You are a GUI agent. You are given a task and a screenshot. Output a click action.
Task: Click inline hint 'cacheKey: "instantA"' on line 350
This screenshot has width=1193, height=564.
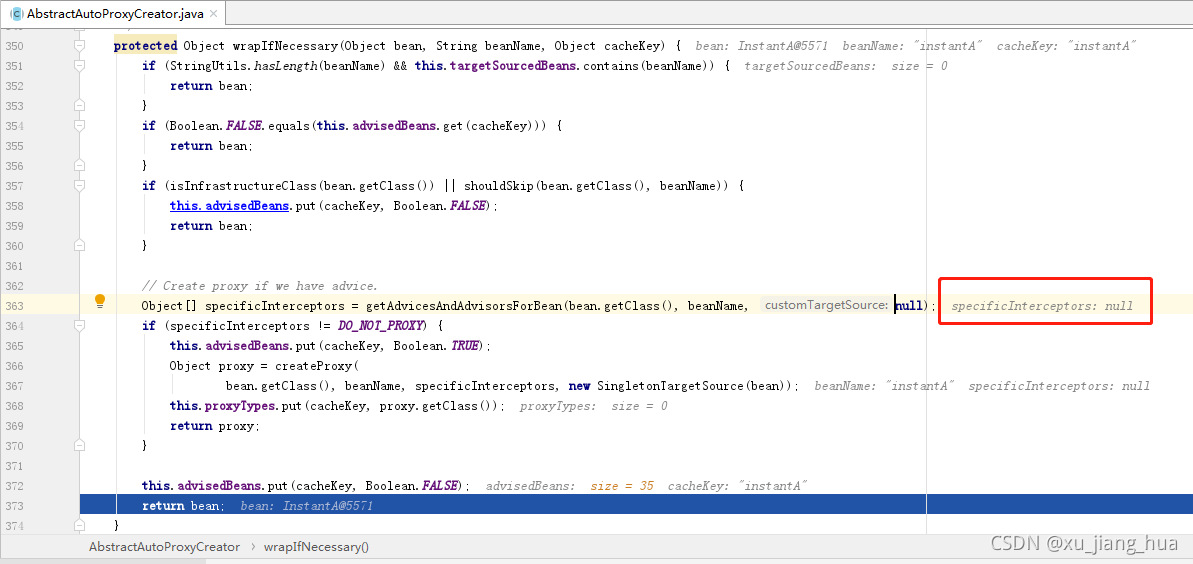click(x=1067, y=46)
